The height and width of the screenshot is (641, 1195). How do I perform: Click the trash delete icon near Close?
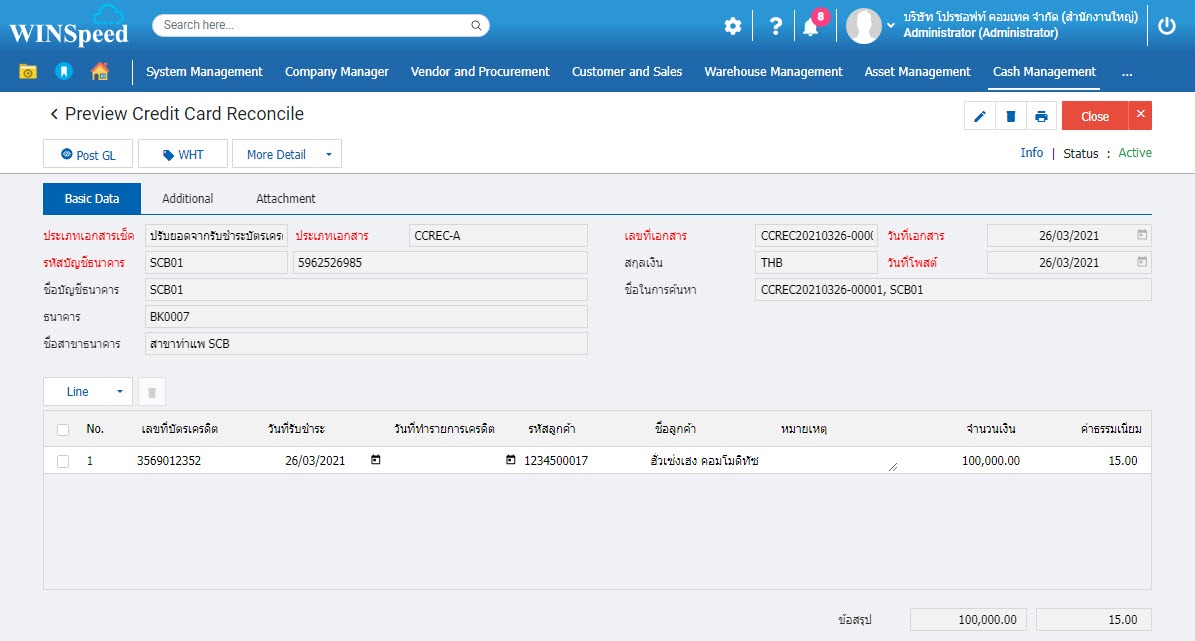[x=1011, y=116]
